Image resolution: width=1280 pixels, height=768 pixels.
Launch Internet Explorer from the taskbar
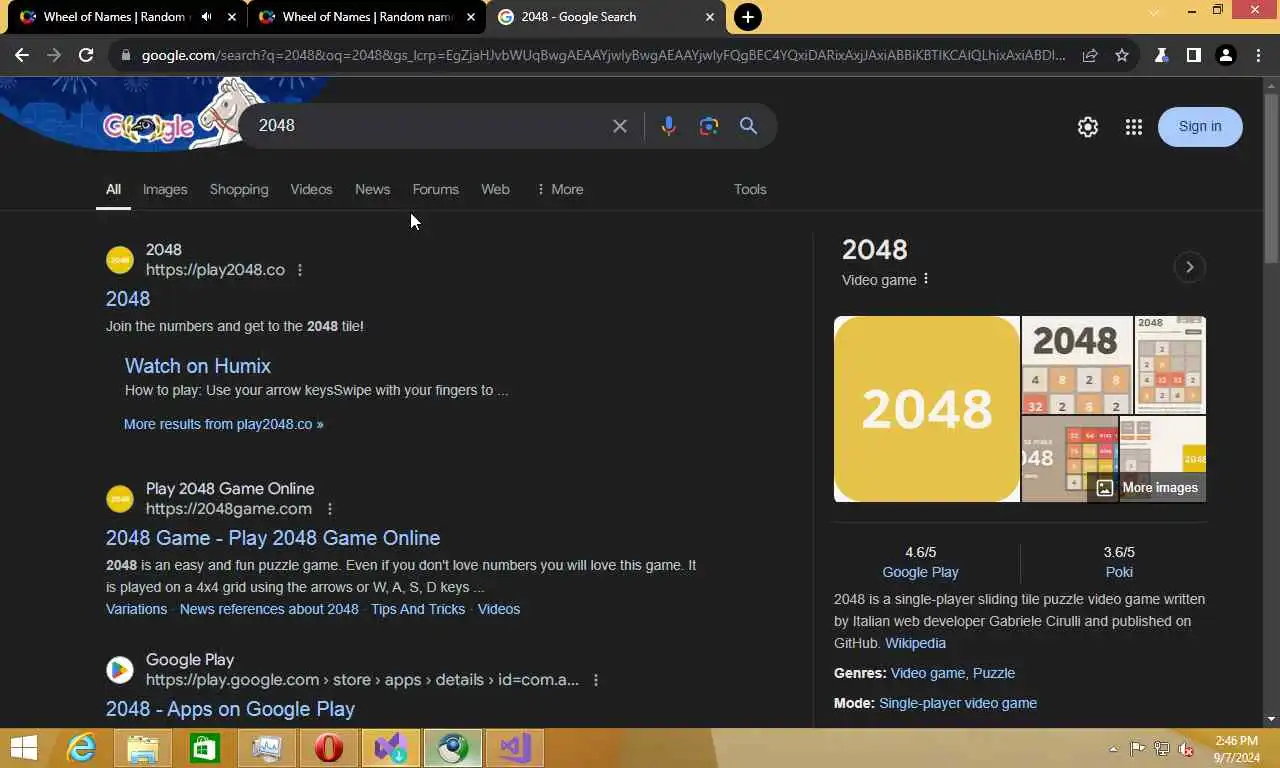click(81, 748)
